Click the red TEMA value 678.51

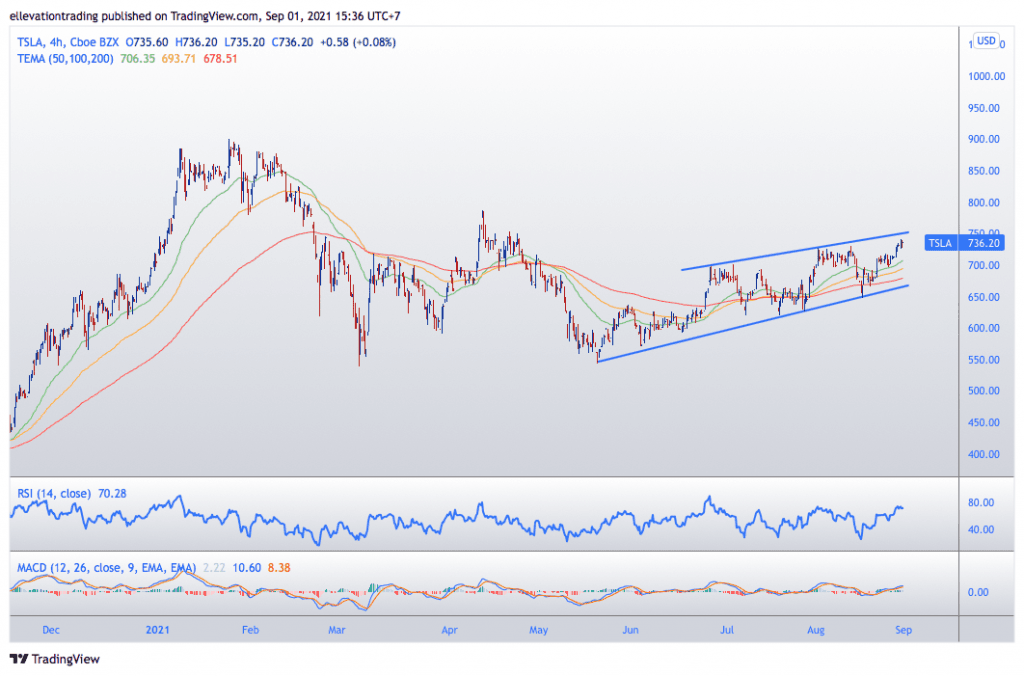pyautogui.click(x=220, y=59)
